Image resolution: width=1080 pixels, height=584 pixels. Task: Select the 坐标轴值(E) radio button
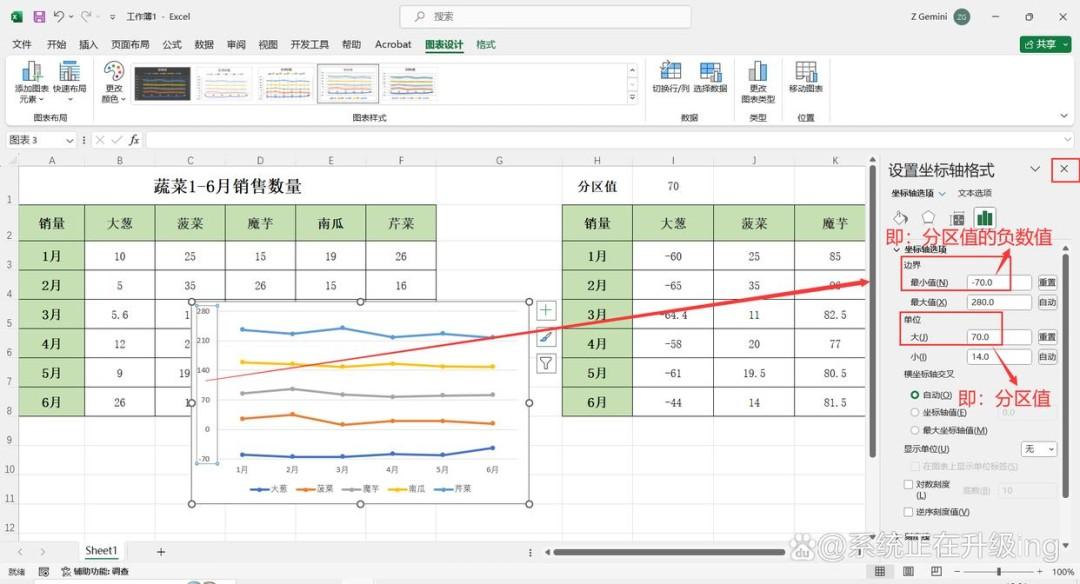[x=915, y=413]
